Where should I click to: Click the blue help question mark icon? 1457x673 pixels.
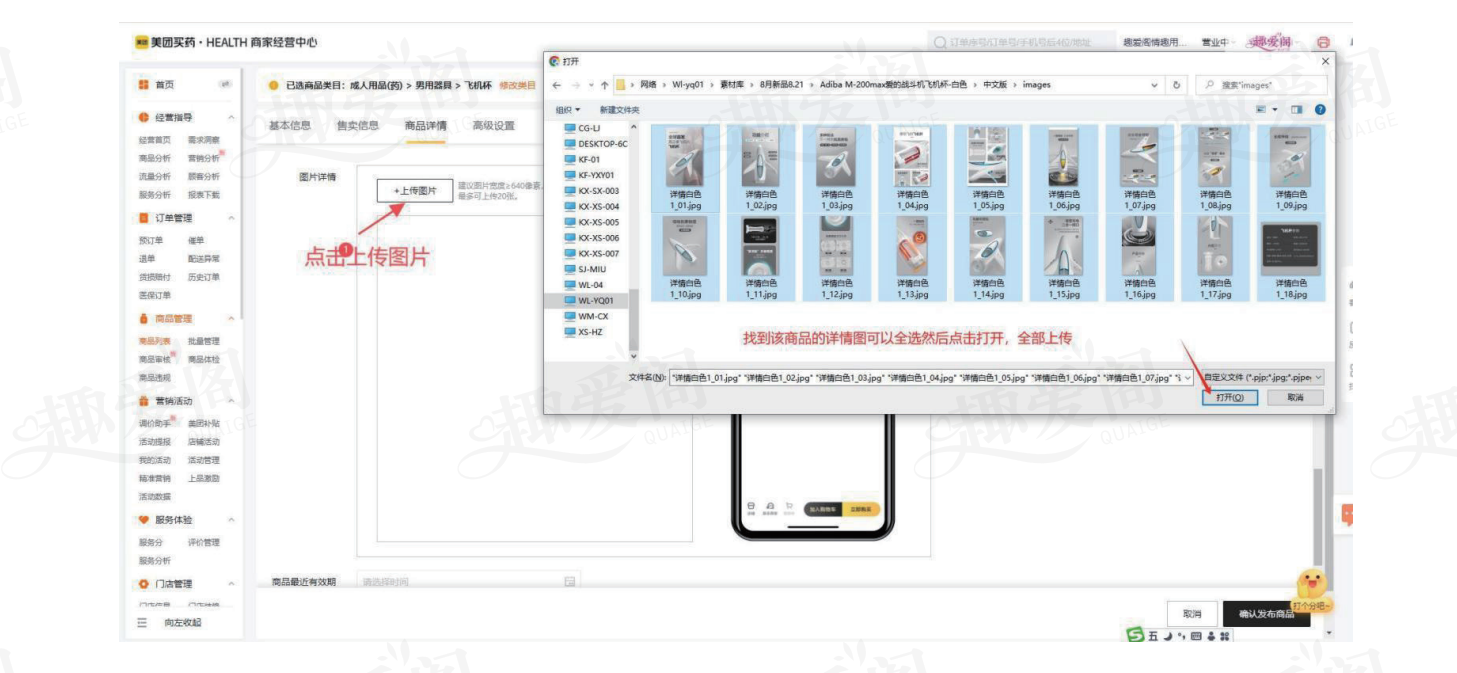pos(1320,109)
